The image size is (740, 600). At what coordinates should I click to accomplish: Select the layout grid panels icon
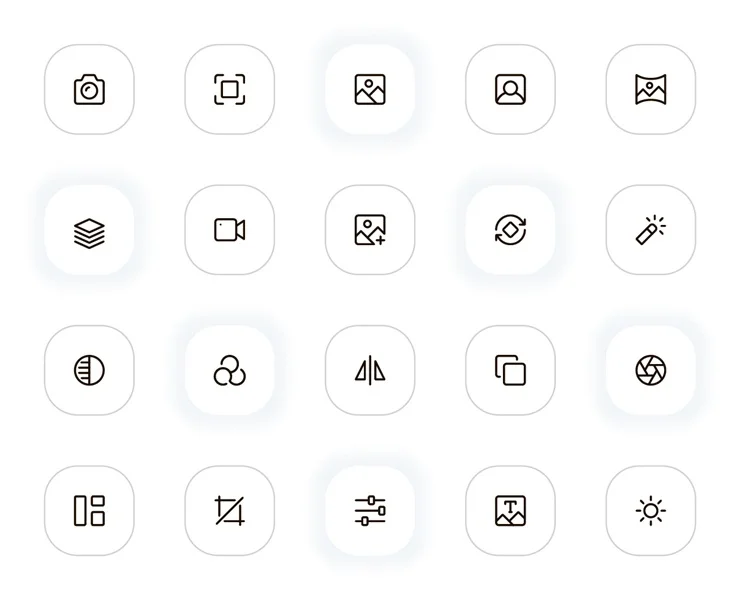point(89,510)
